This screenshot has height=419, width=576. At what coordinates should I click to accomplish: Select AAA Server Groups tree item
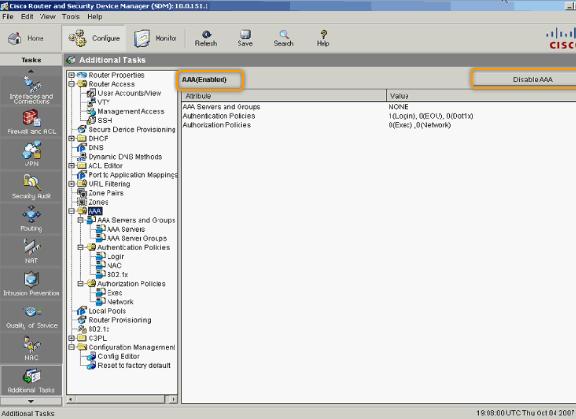(x=137, y=238)
